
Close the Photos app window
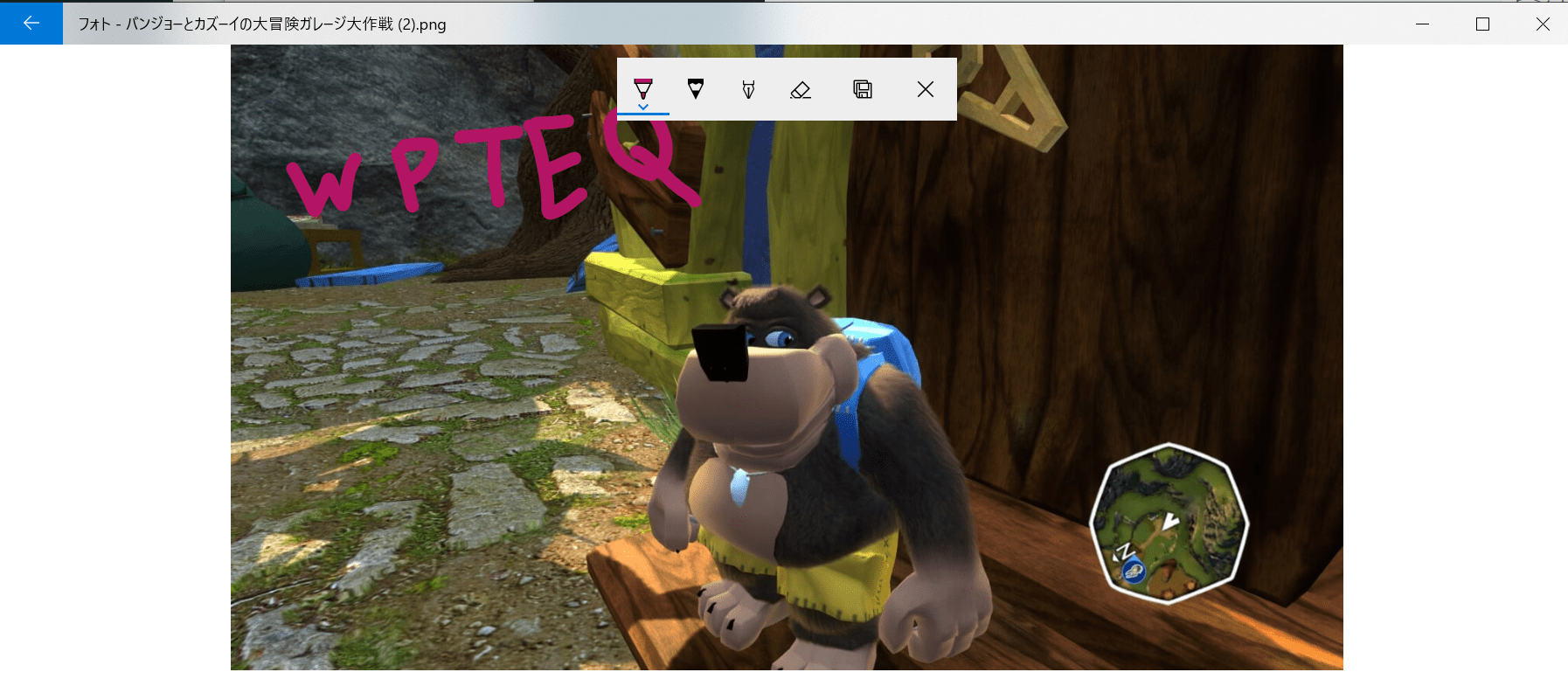tap(1543, 24)
